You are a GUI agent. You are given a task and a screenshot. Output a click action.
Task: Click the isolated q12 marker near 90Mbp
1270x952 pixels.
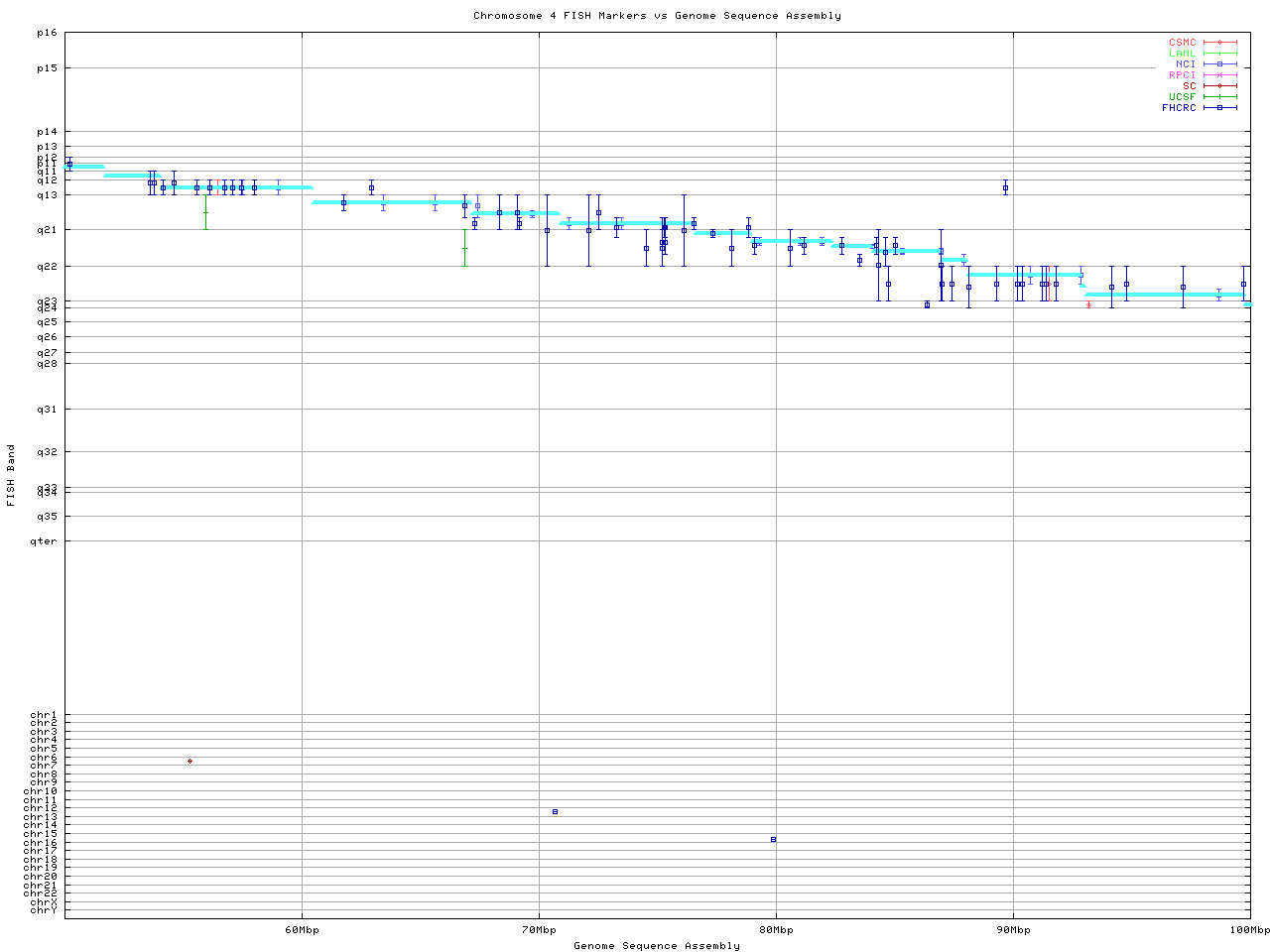point(1005,187)
